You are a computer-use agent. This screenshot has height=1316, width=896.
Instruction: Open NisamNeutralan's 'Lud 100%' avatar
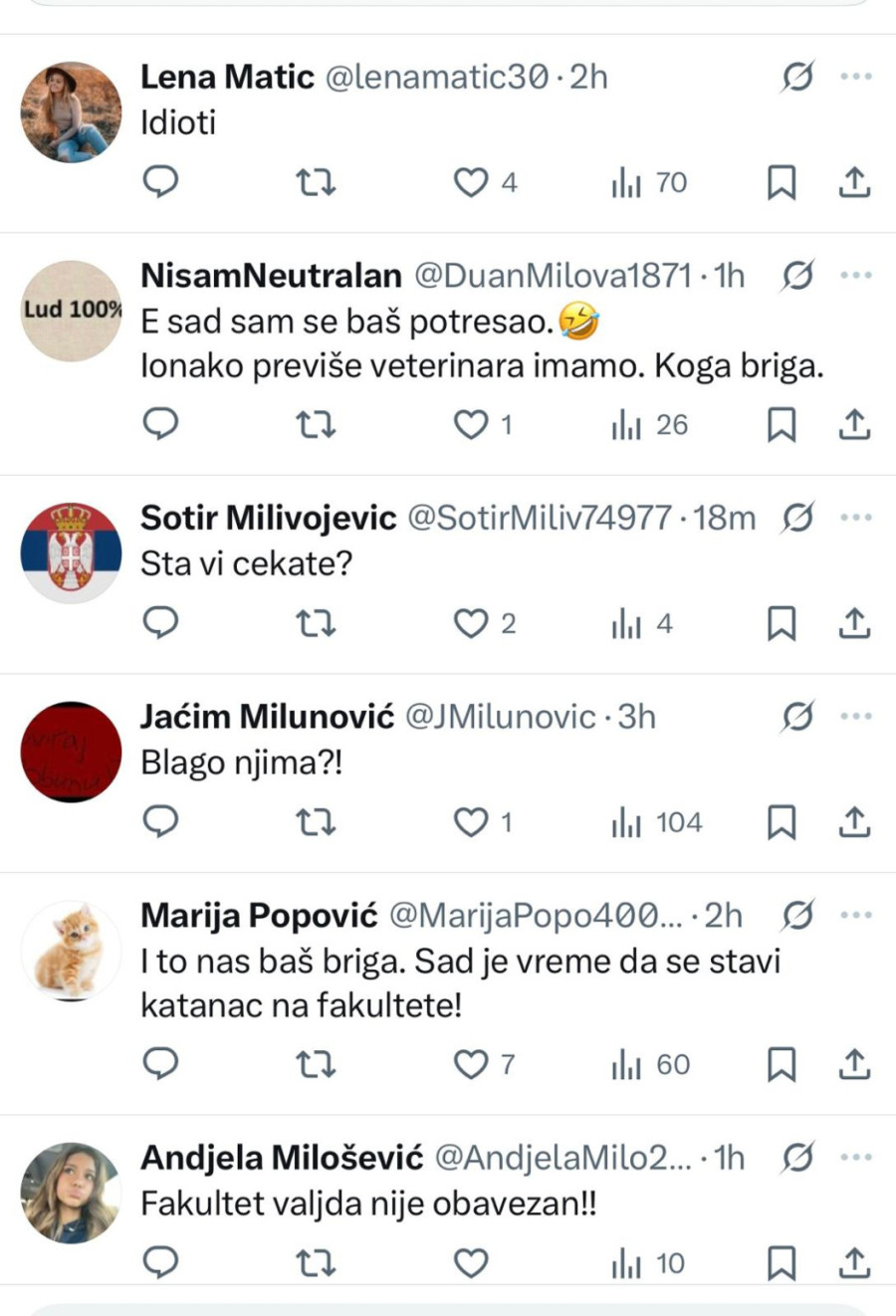[x=71, y=310]
